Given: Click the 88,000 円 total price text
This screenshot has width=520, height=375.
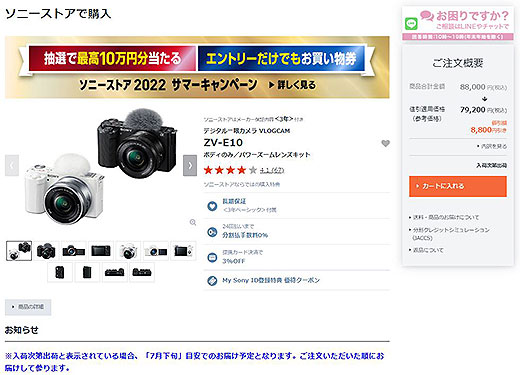Looking at the screenshot, I should click(483, 87).
